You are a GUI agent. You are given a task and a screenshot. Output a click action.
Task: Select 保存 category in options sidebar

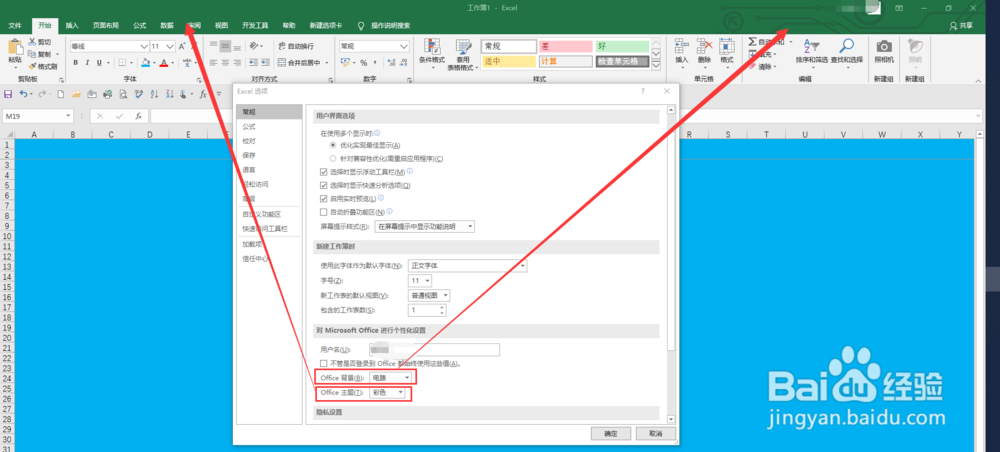click(x=268, y=156)
